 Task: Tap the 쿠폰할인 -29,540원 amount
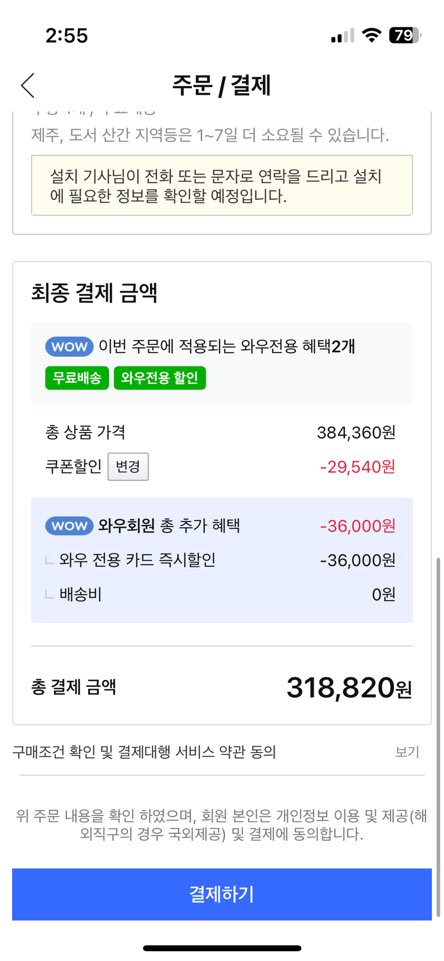358,468
